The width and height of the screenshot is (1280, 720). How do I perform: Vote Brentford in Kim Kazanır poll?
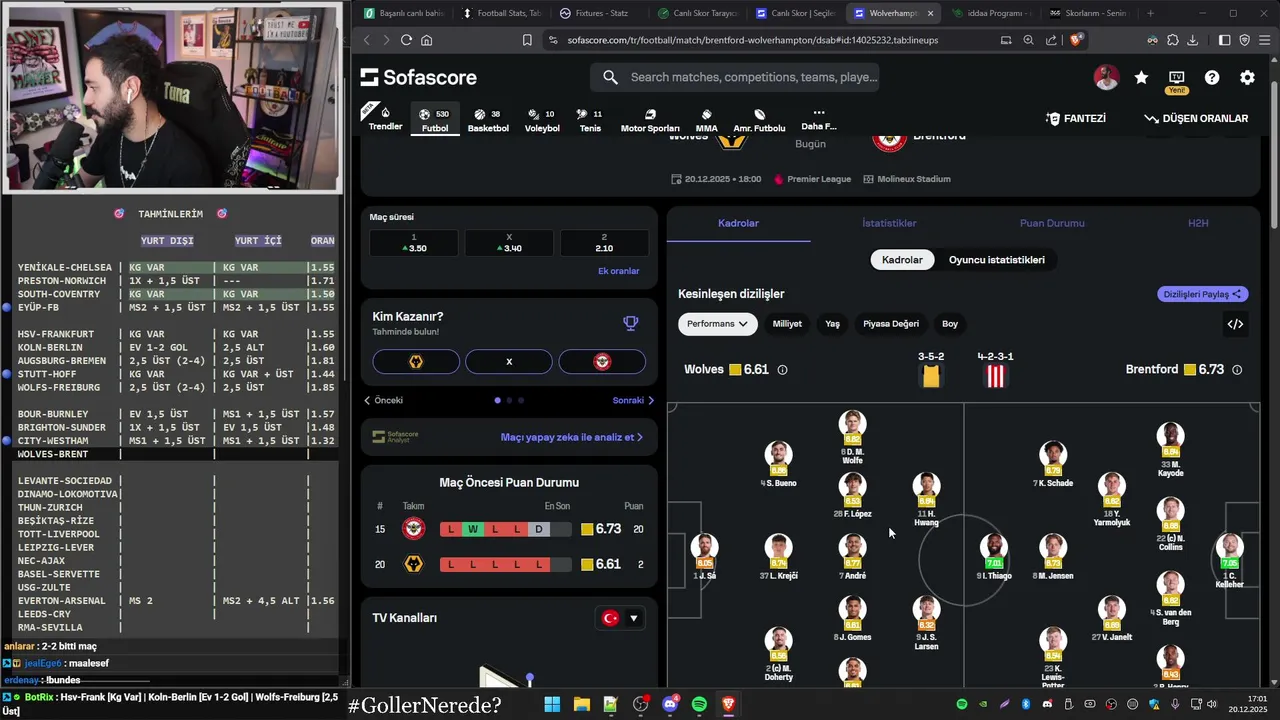[602, 362]
